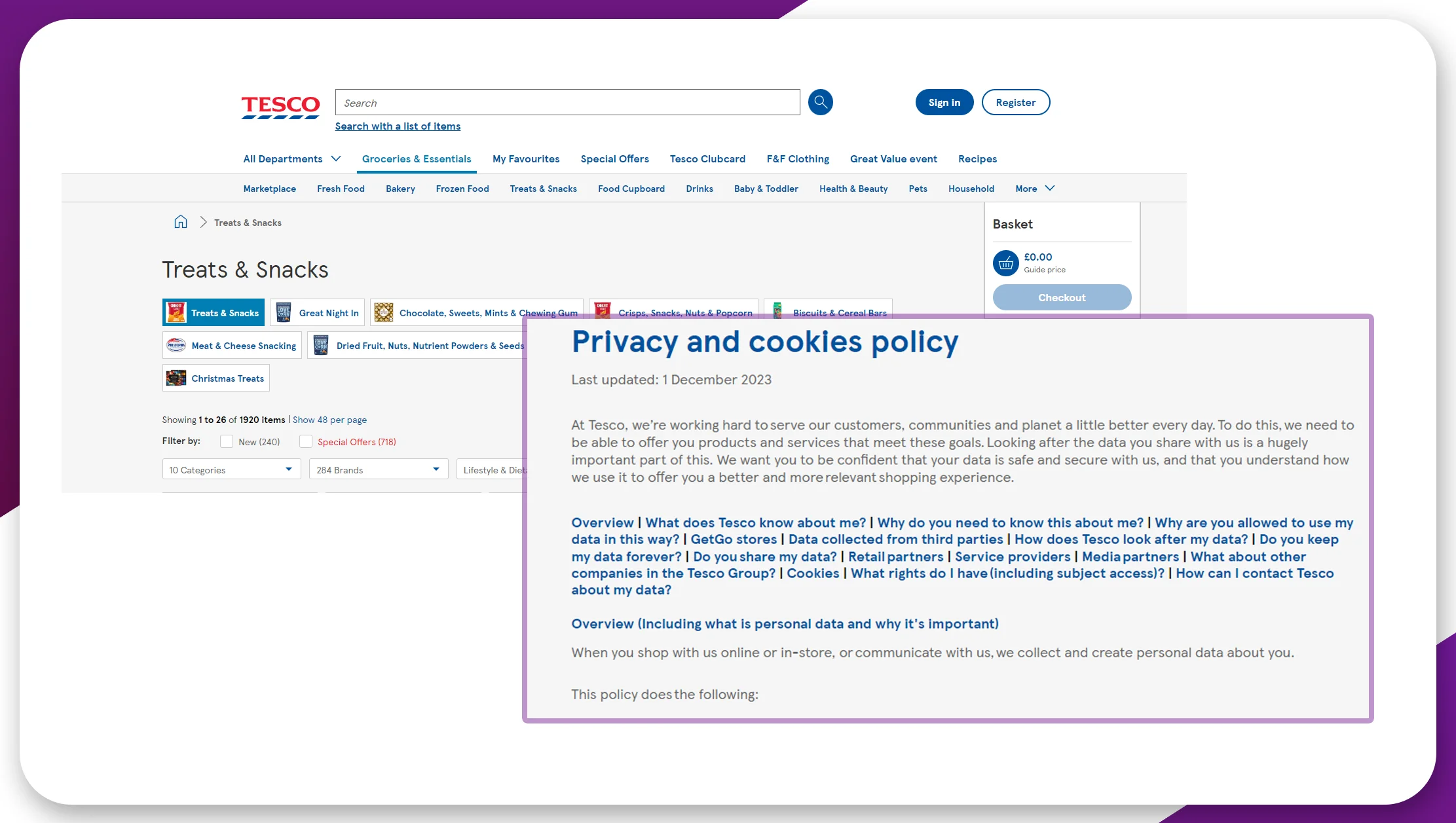Click the basket icon next to £0.00
The width and height of the screenshot is (1456, 823).
tap(1006, 263)
